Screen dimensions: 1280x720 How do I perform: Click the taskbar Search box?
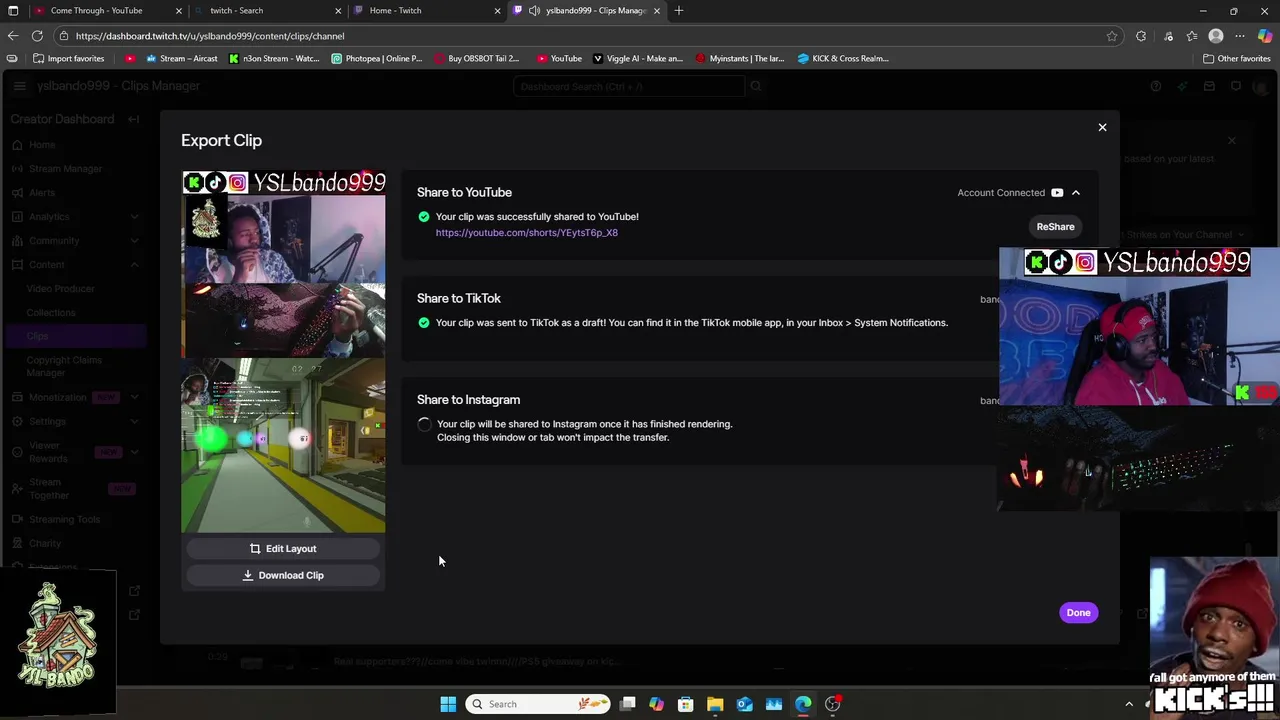pyautogui.click(x=538, y=704)
